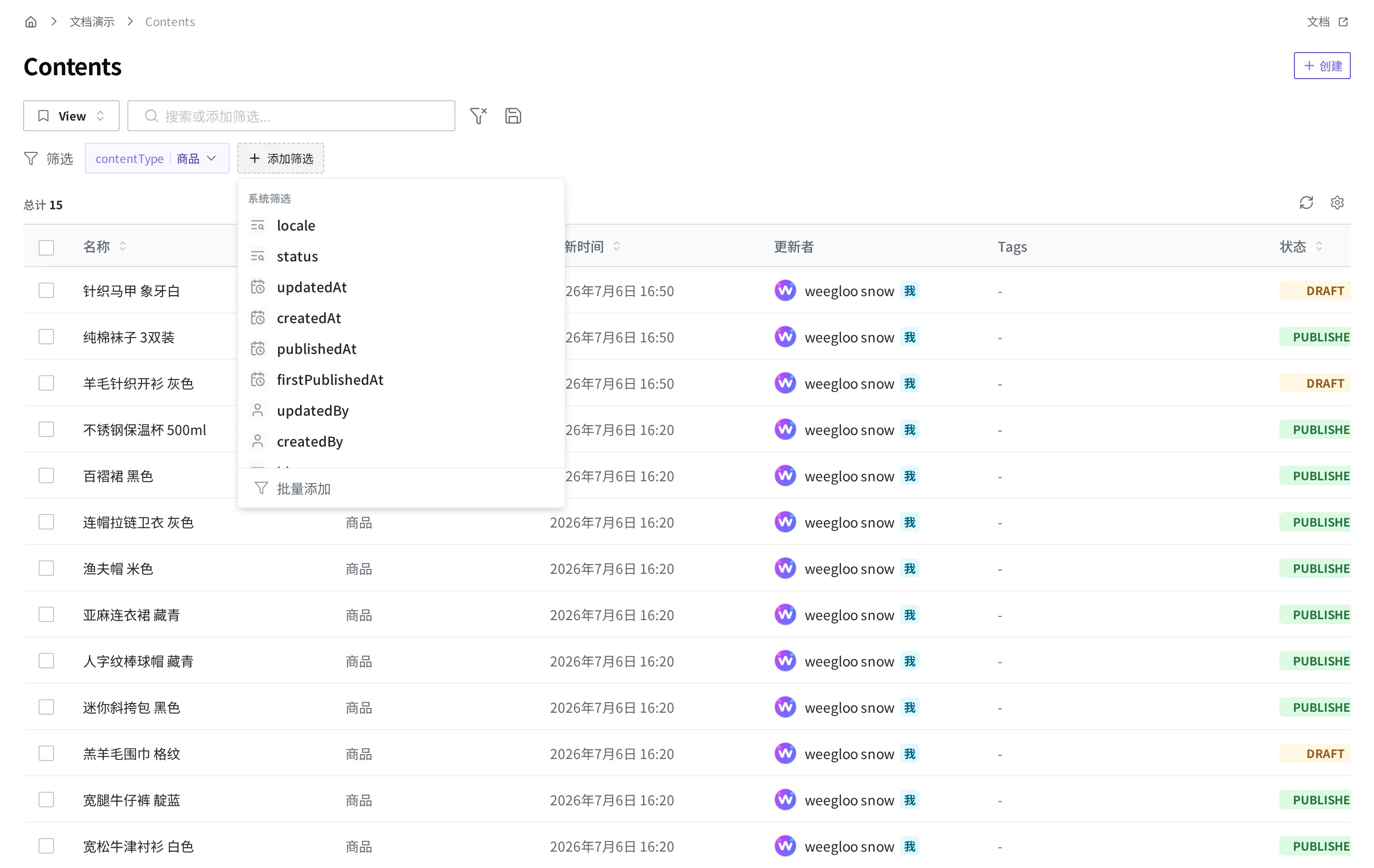
Task: Tick checkbox for 羊毛针织开衫 灰色
Action: pos(46,383)
